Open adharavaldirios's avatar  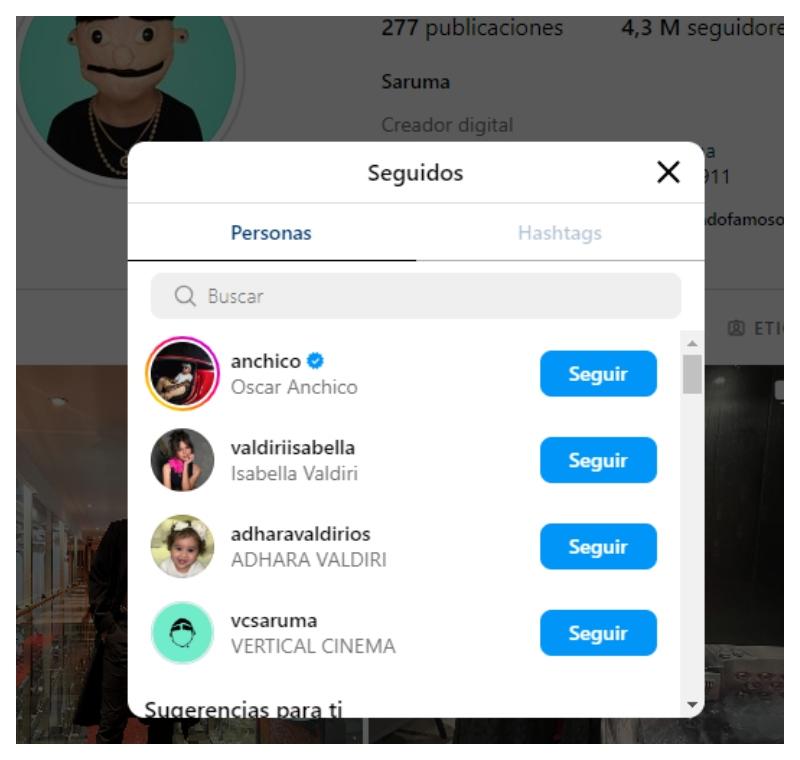pos(183,546)
